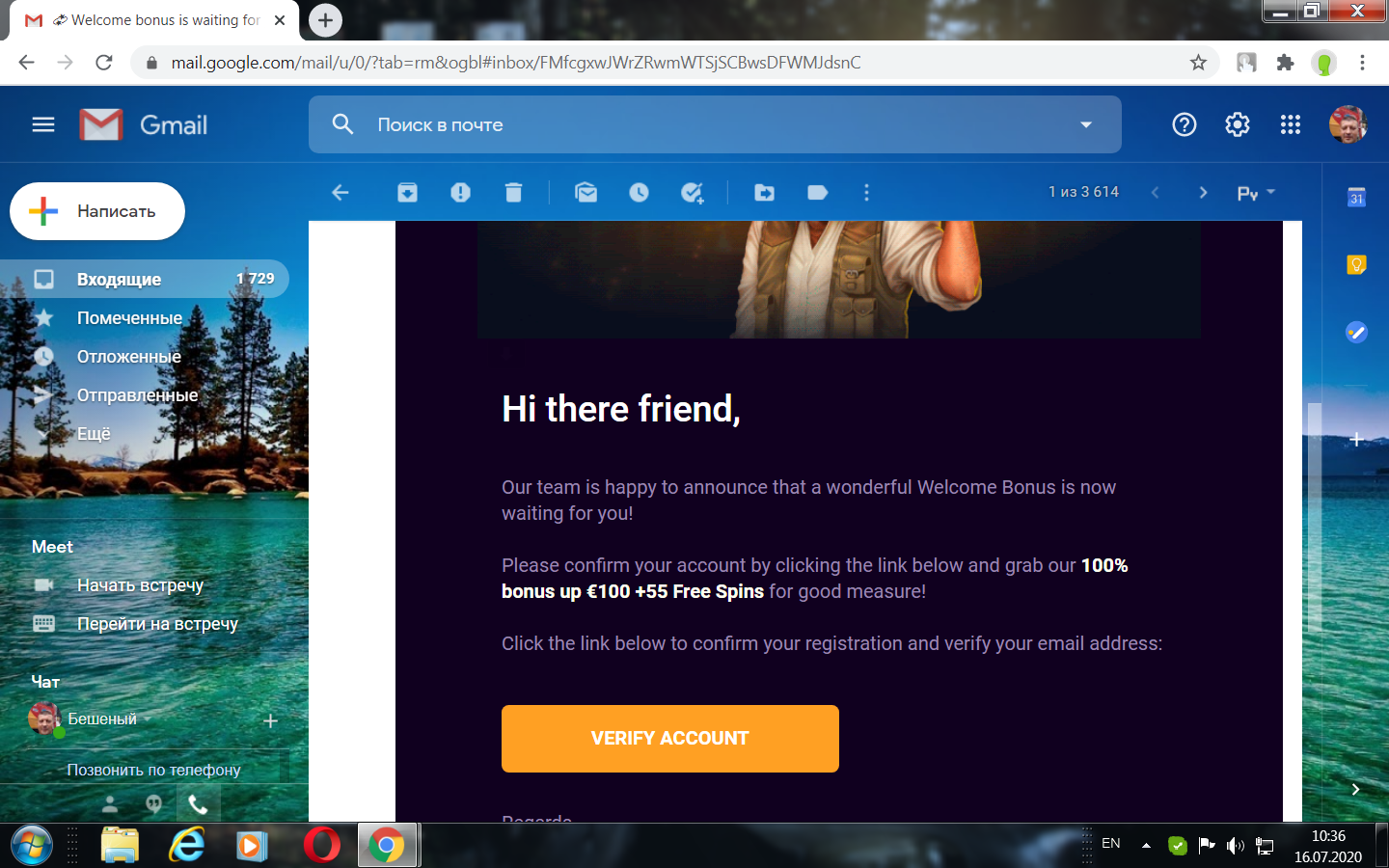Show hidden system tray icons
1389x868 pixels.
pos(1146,846)
